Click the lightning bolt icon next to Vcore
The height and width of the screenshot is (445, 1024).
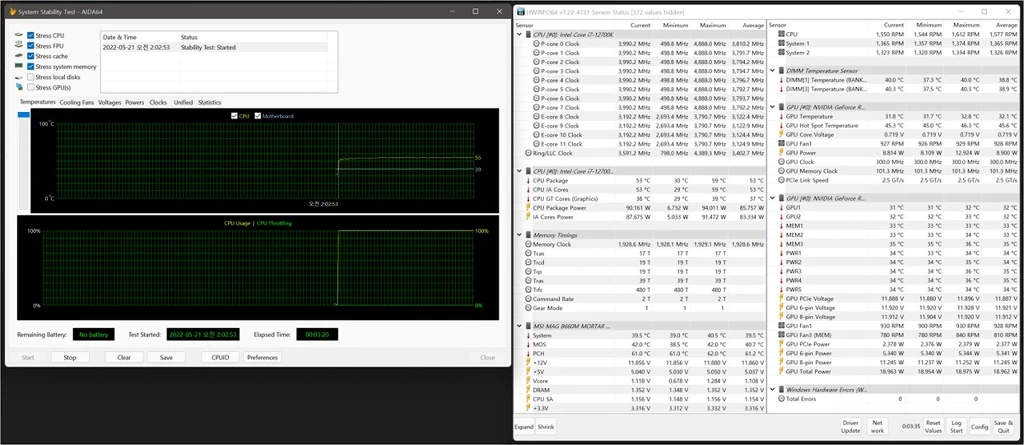pos(526,381)
